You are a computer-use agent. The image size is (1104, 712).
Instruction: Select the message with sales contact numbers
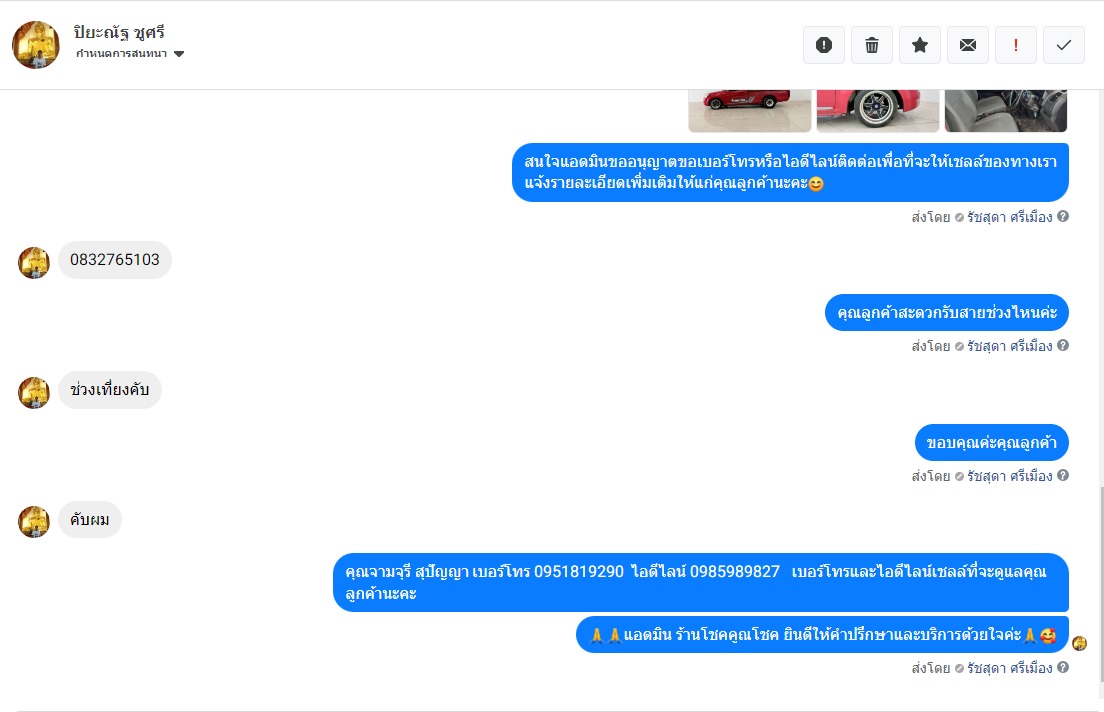coord(701,582)
